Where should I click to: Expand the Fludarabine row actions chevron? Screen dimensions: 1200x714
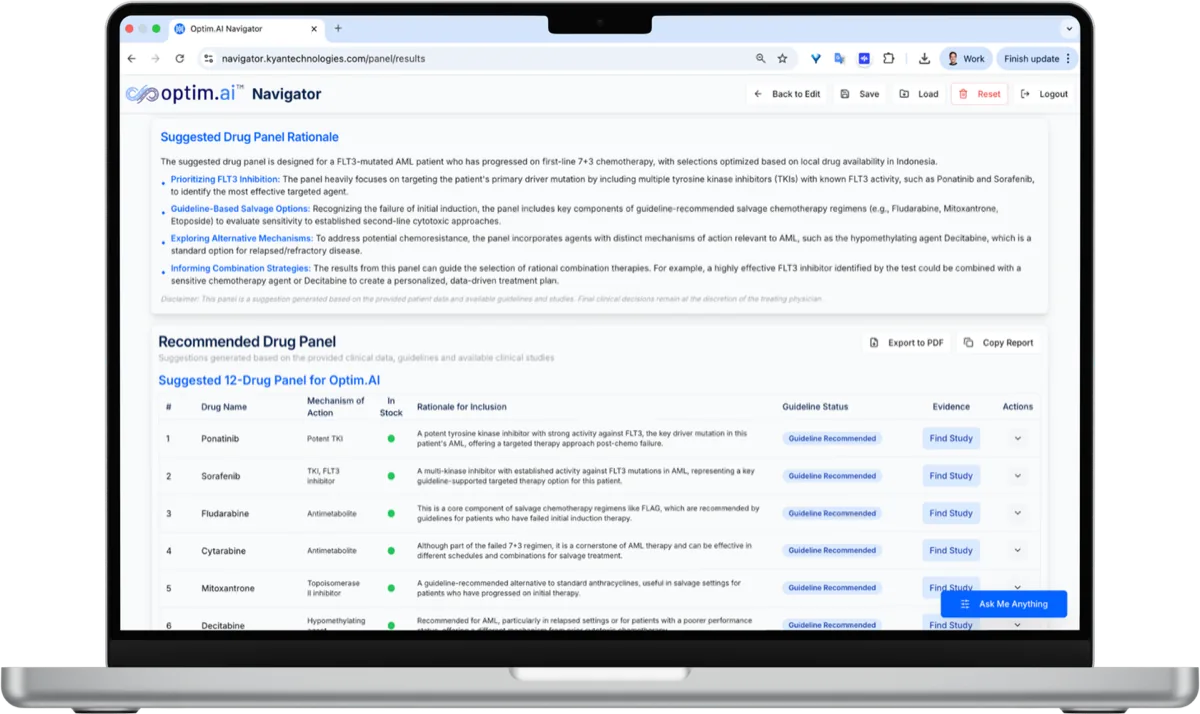click(1018, 513)
